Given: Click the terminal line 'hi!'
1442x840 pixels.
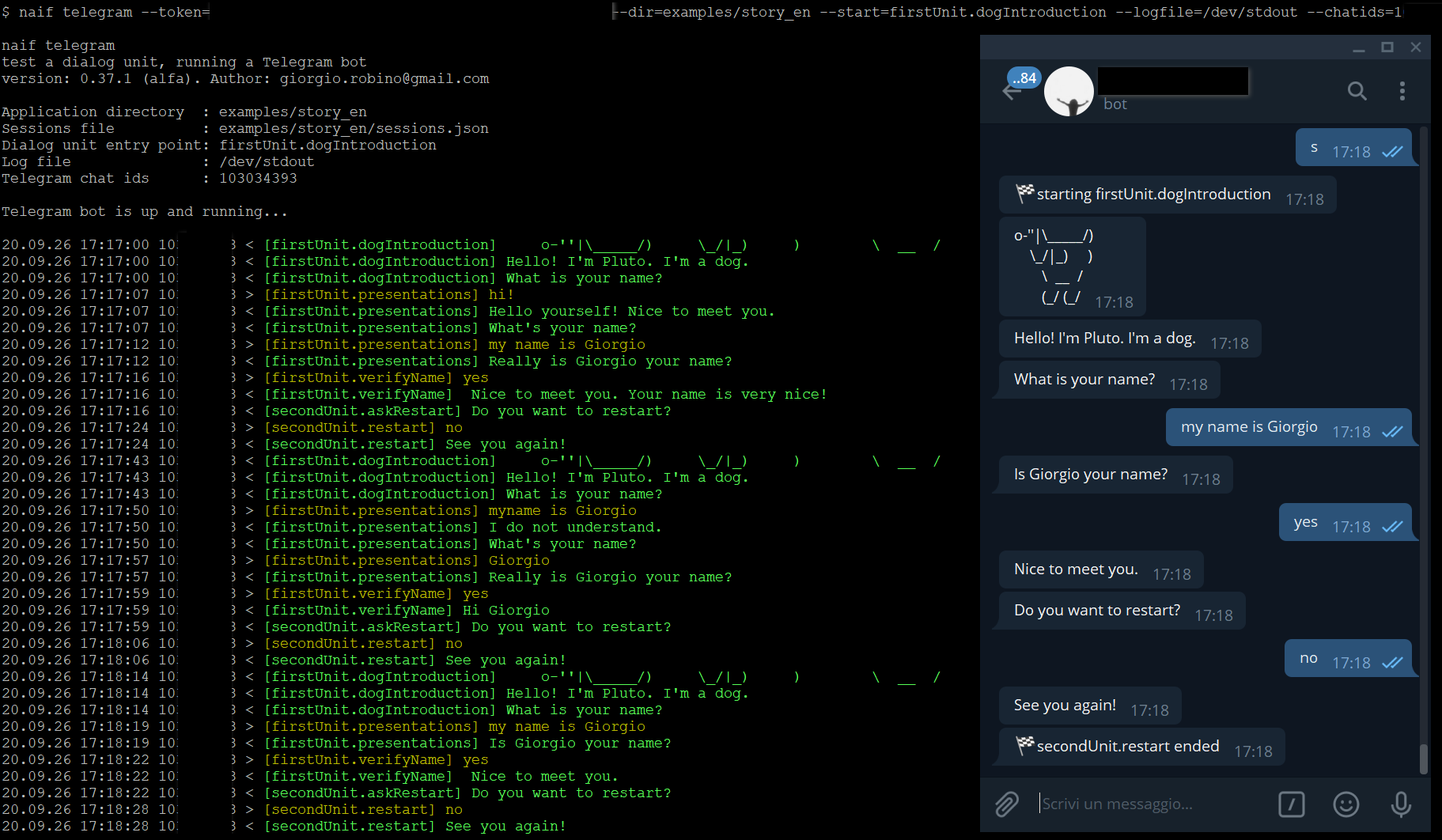Looking at the screenshot, I should click(501, 295).
